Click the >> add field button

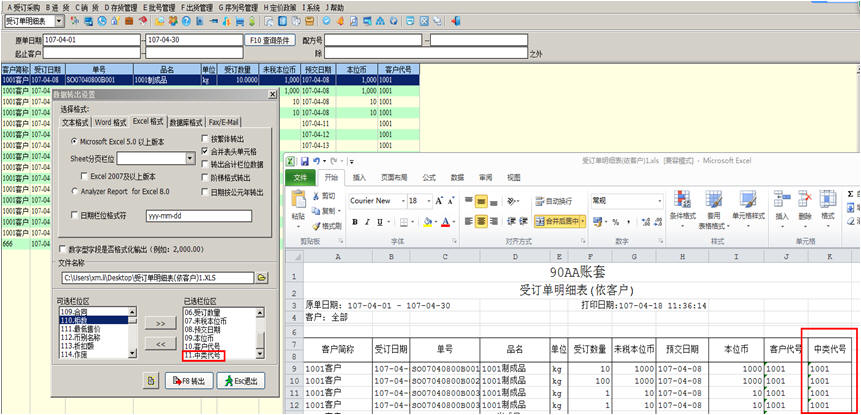160,324
